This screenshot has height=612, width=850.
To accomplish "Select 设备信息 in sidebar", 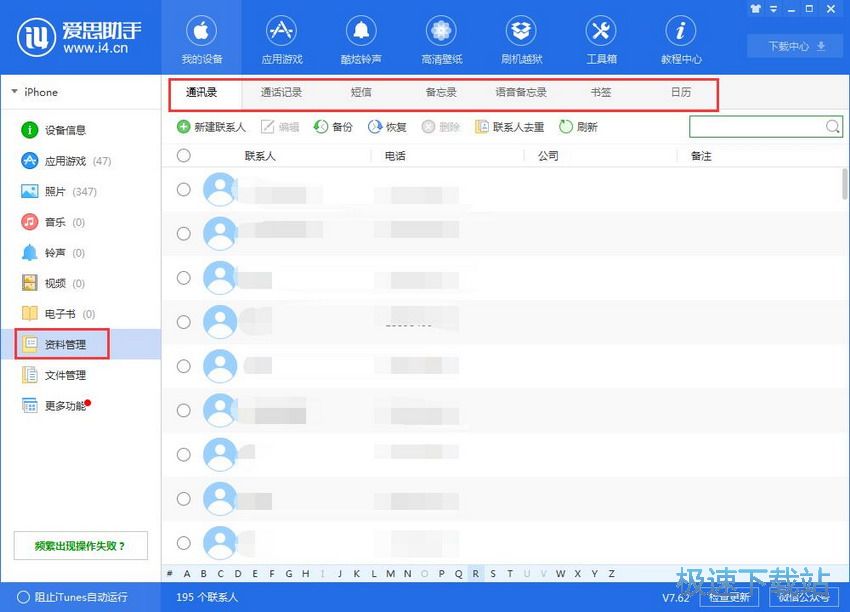I will click(53, 130).
